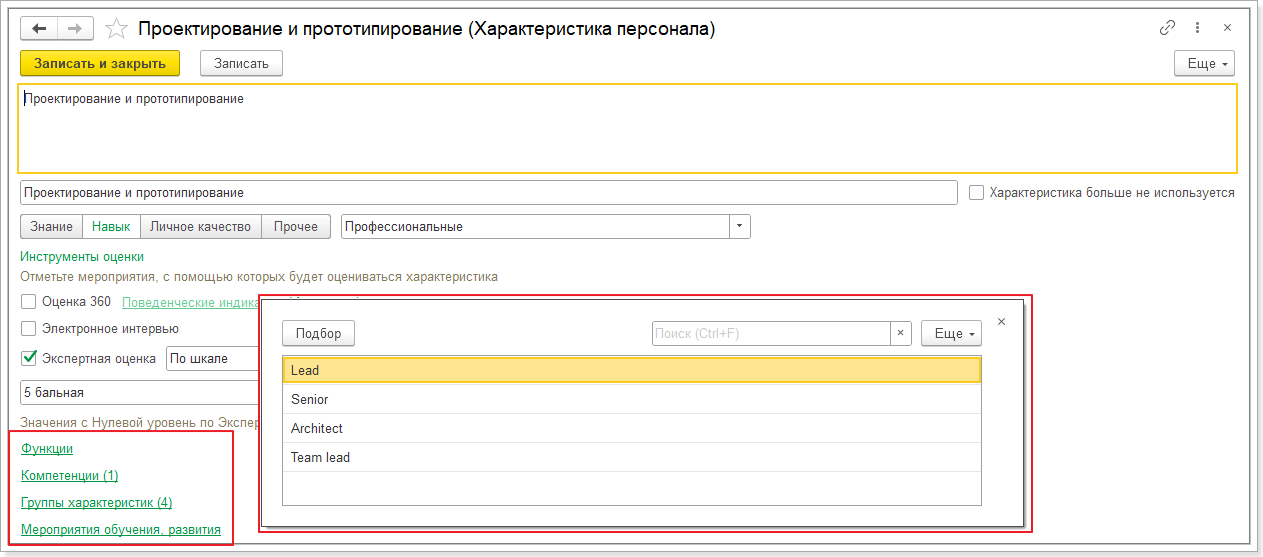
Task: Expand the Профессиональные dropdown list
Action: pyautogui.click(x=740, y=227)
